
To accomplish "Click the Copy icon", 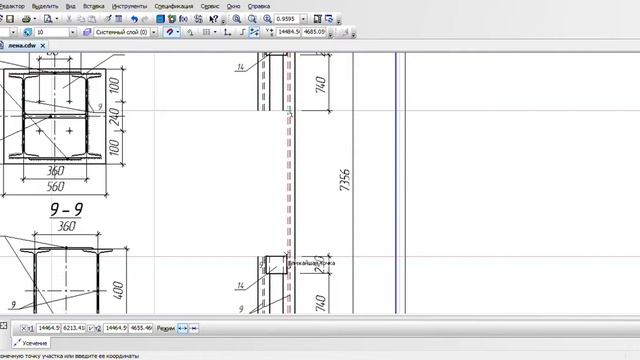I will tap(81, 19).
